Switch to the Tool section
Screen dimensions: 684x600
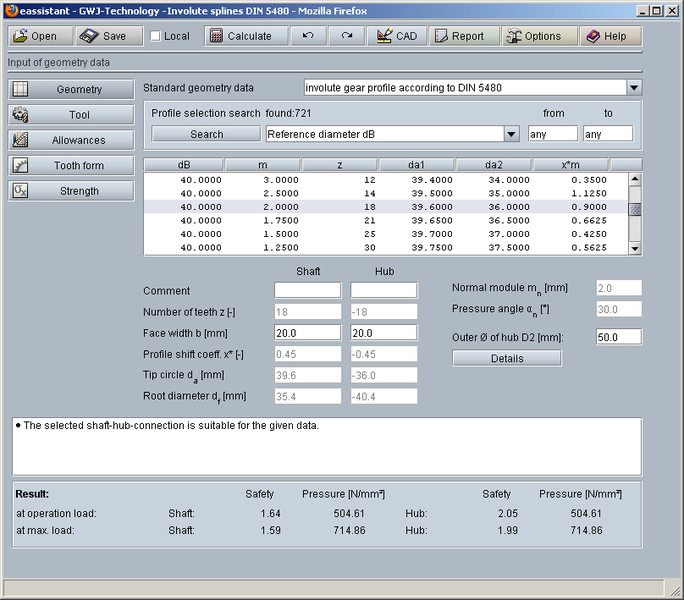pos(70,115)
